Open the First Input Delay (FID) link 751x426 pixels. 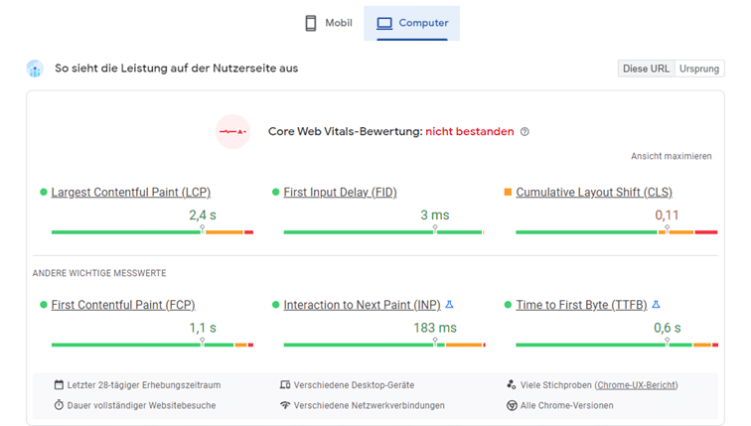340,192
